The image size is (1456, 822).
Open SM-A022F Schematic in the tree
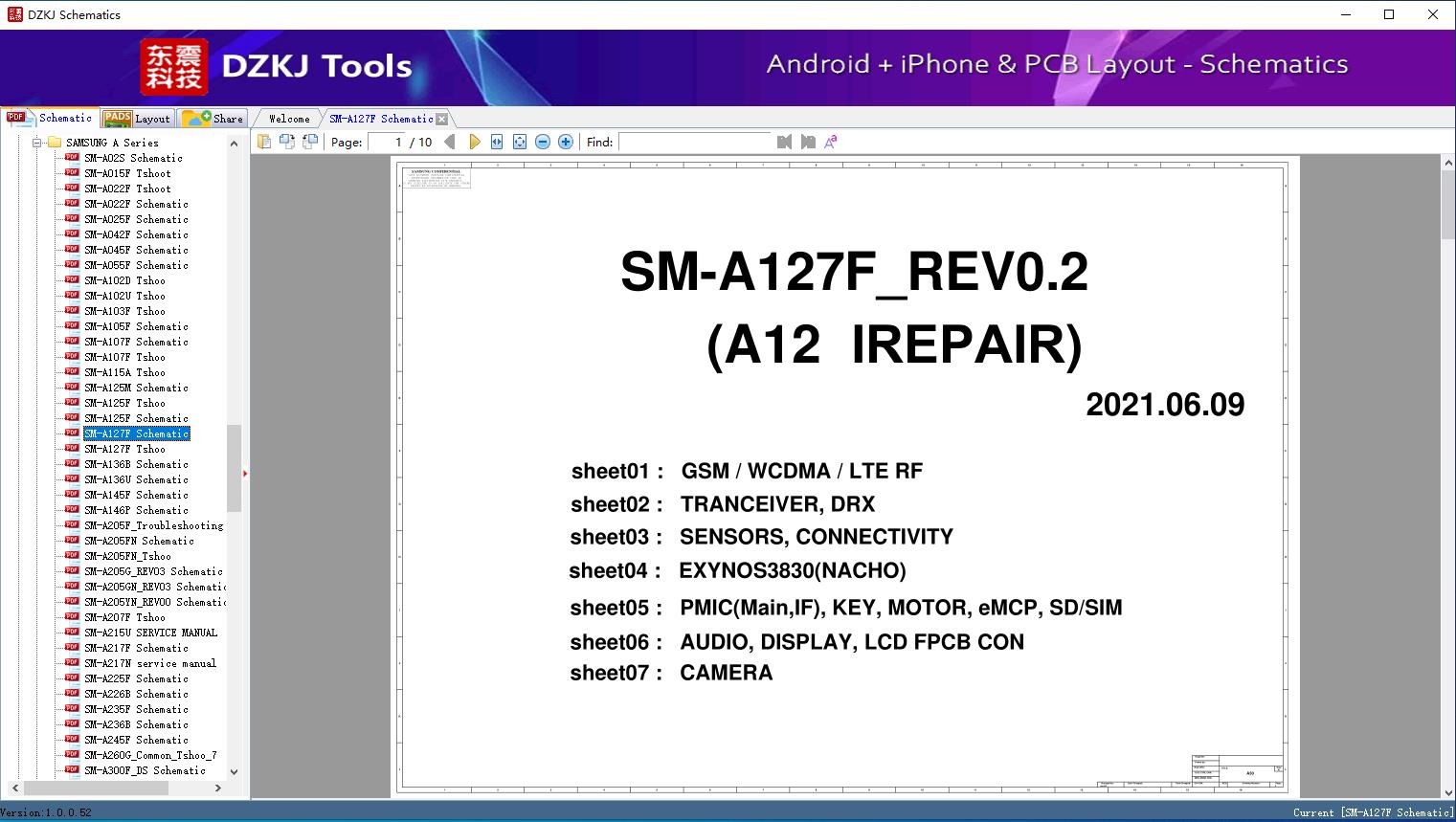pyautogui.click(x=136, y=204)
